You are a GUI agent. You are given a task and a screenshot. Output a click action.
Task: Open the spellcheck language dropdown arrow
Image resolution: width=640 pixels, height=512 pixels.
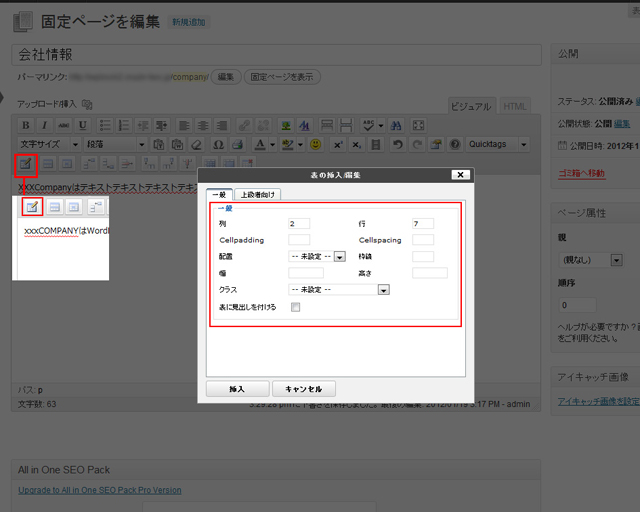click(x=381, y=125)
